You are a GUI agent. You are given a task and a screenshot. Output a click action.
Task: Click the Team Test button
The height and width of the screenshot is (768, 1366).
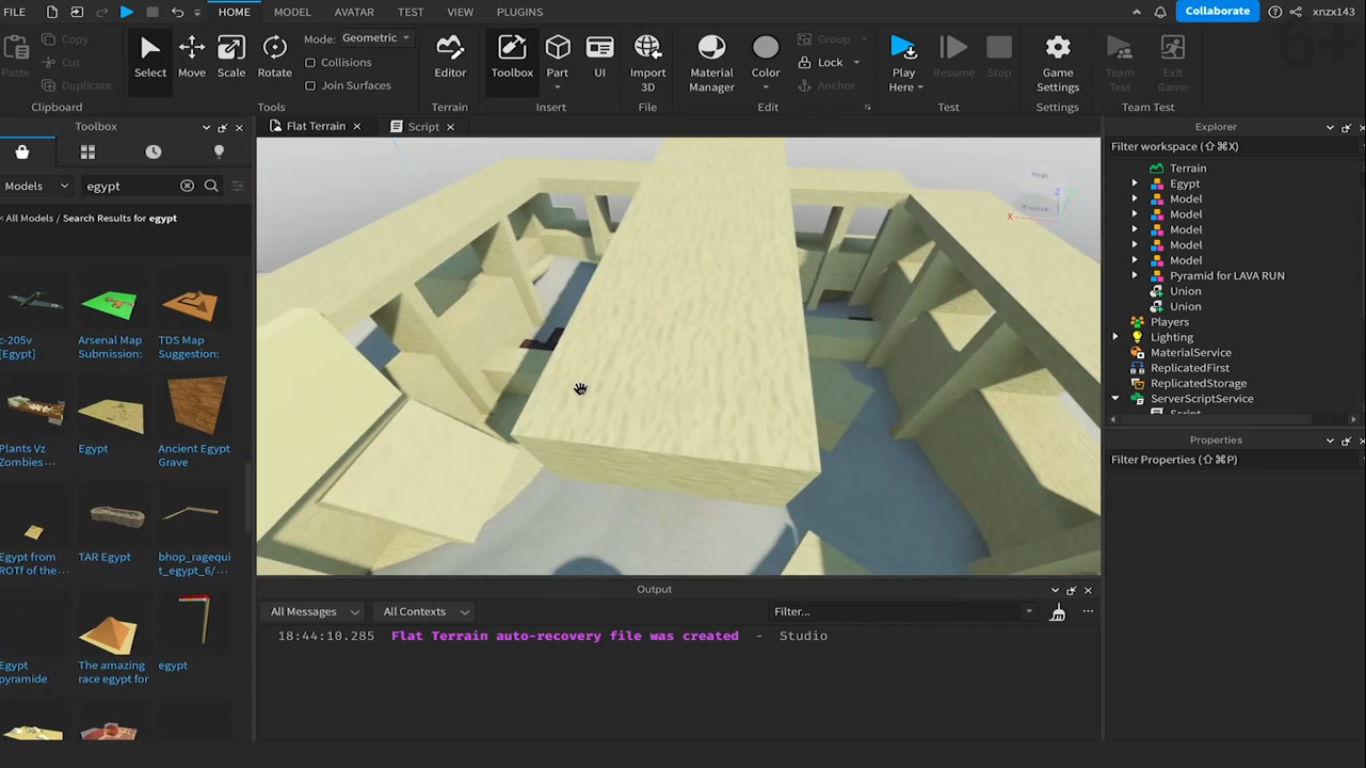point(1120,62)
